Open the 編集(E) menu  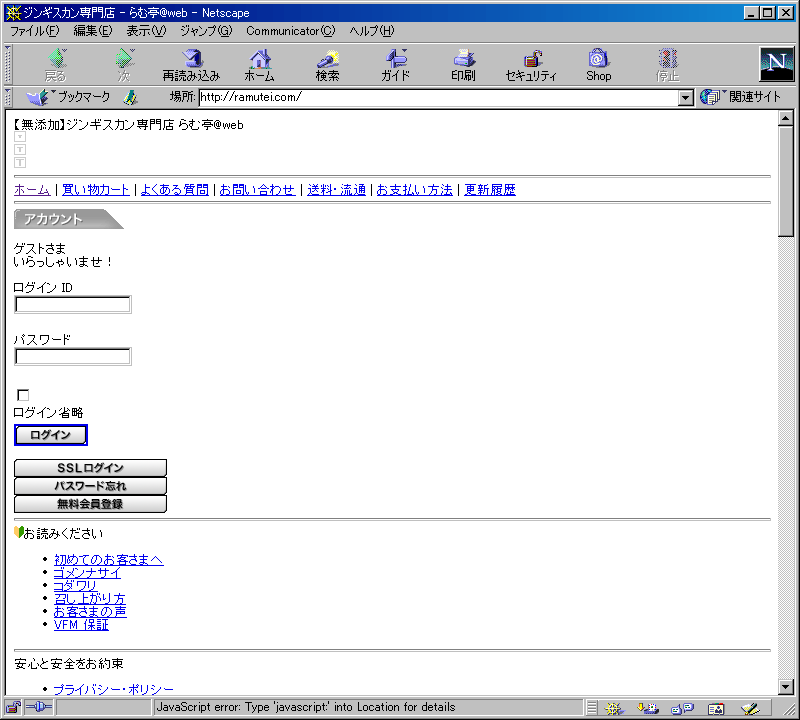[93, 31]
